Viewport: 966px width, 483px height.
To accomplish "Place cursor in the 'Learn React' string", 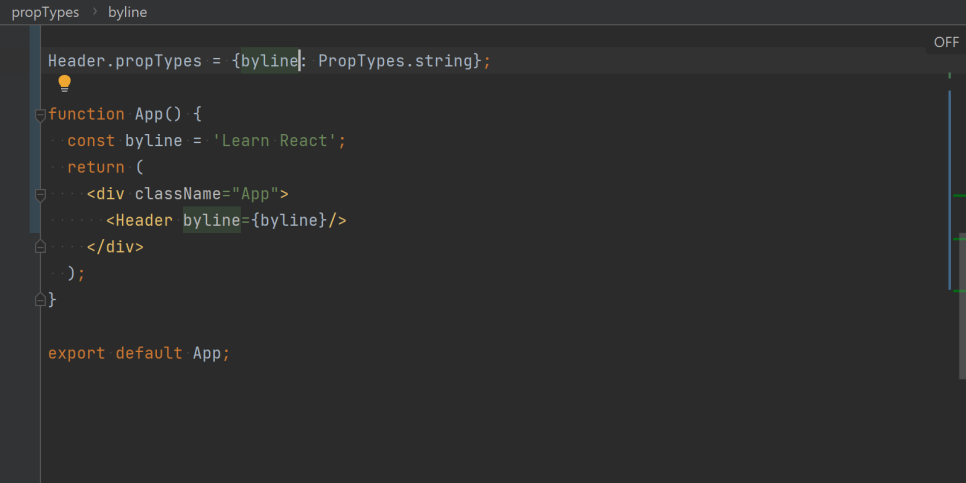I will [275, 141].
